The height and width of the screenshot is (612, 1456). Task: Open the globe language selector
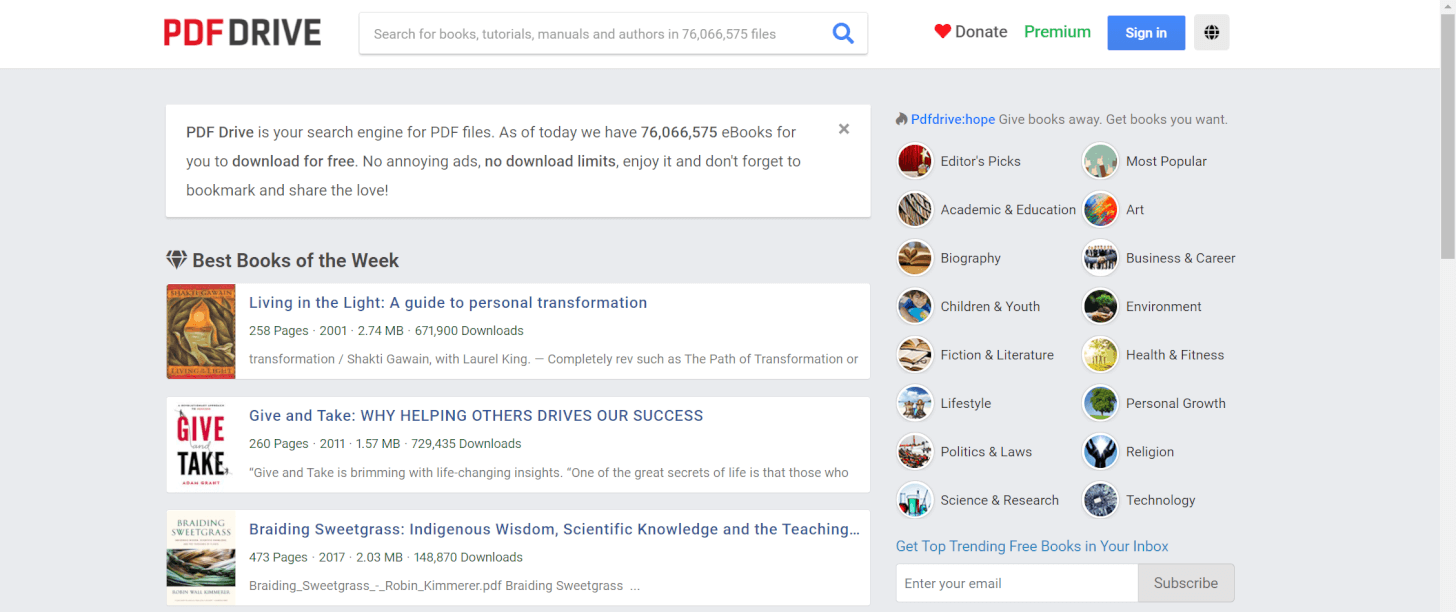[1211, 33]
